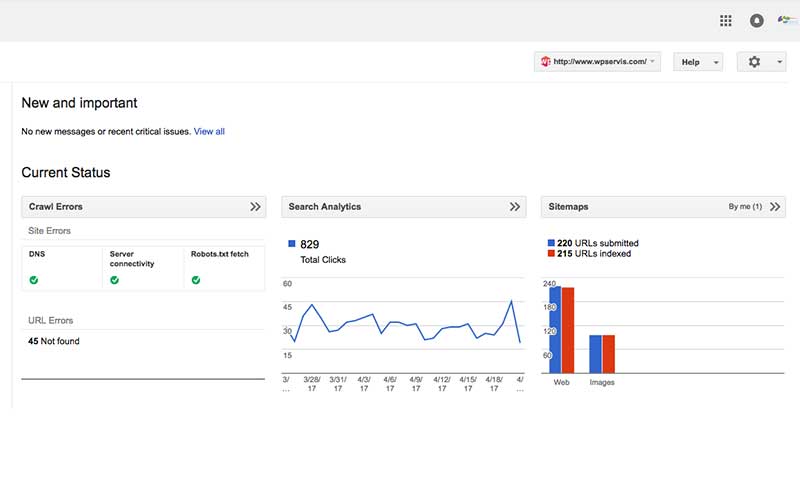Click the notifications bell icon

[x=756, y=20]
